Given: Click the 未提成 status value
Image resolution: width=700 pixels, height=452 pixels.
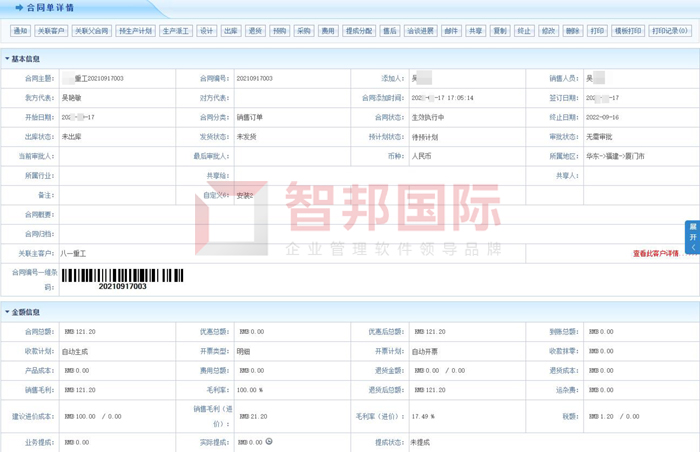Looking at the screenshot, I should tap(420, 443).
